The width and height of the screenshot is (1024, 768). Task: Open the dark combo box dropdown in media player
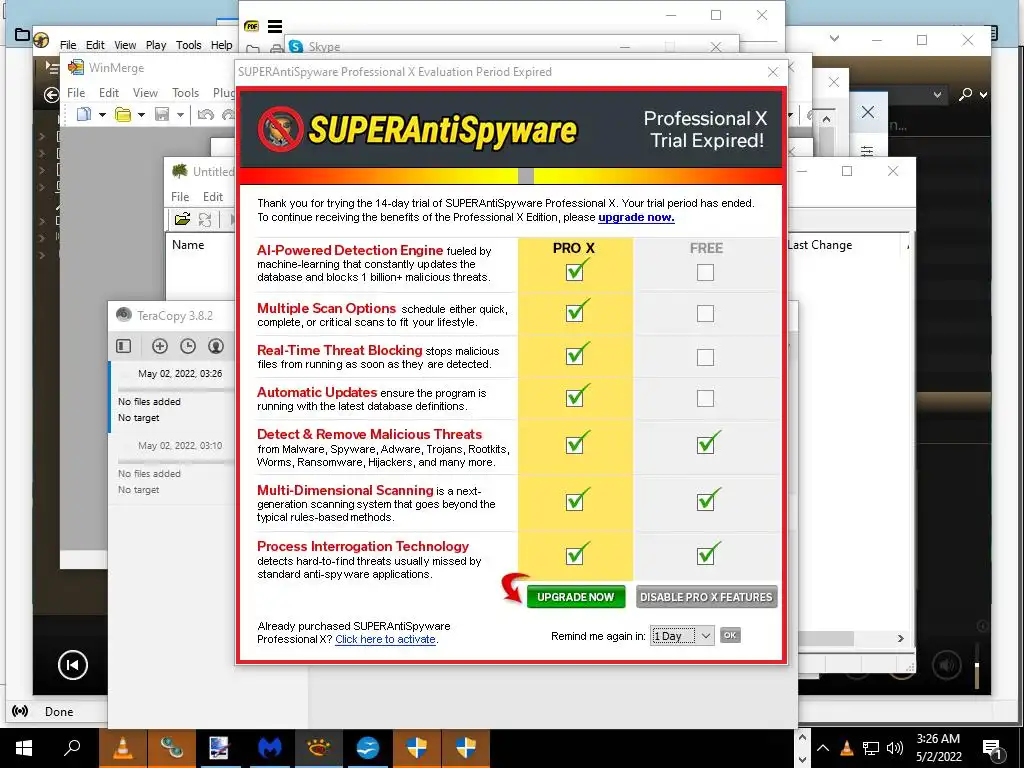point(936,95)
